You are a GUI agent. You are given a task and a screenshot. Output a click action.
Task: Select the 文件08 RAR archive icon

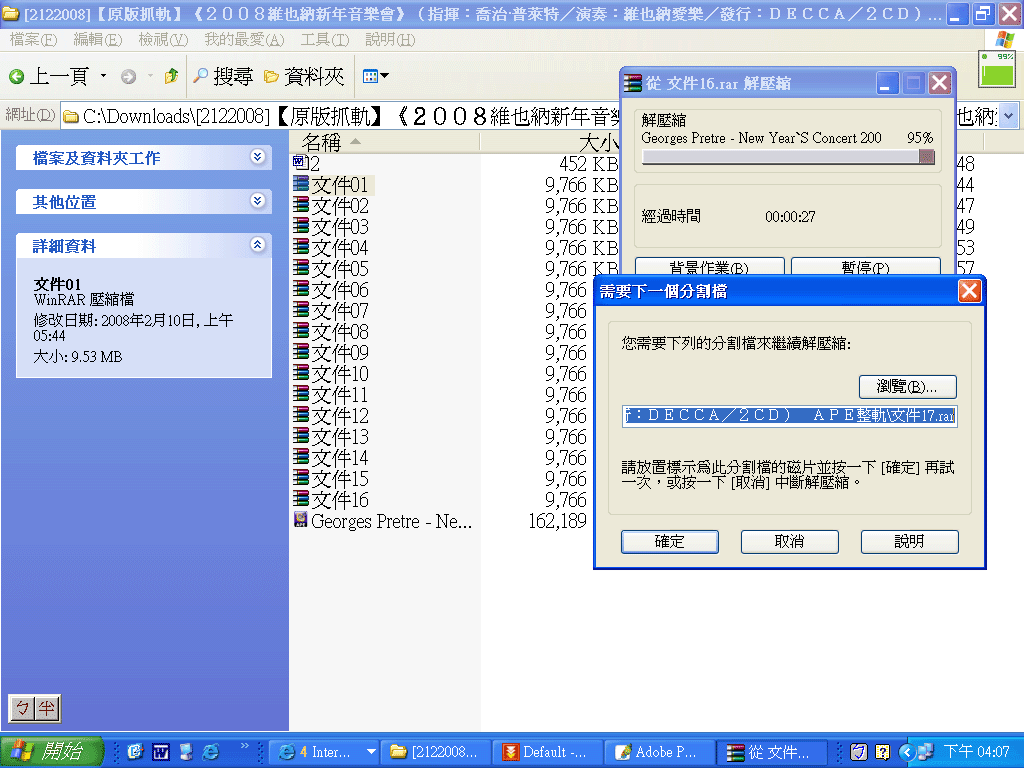[300, 330]
